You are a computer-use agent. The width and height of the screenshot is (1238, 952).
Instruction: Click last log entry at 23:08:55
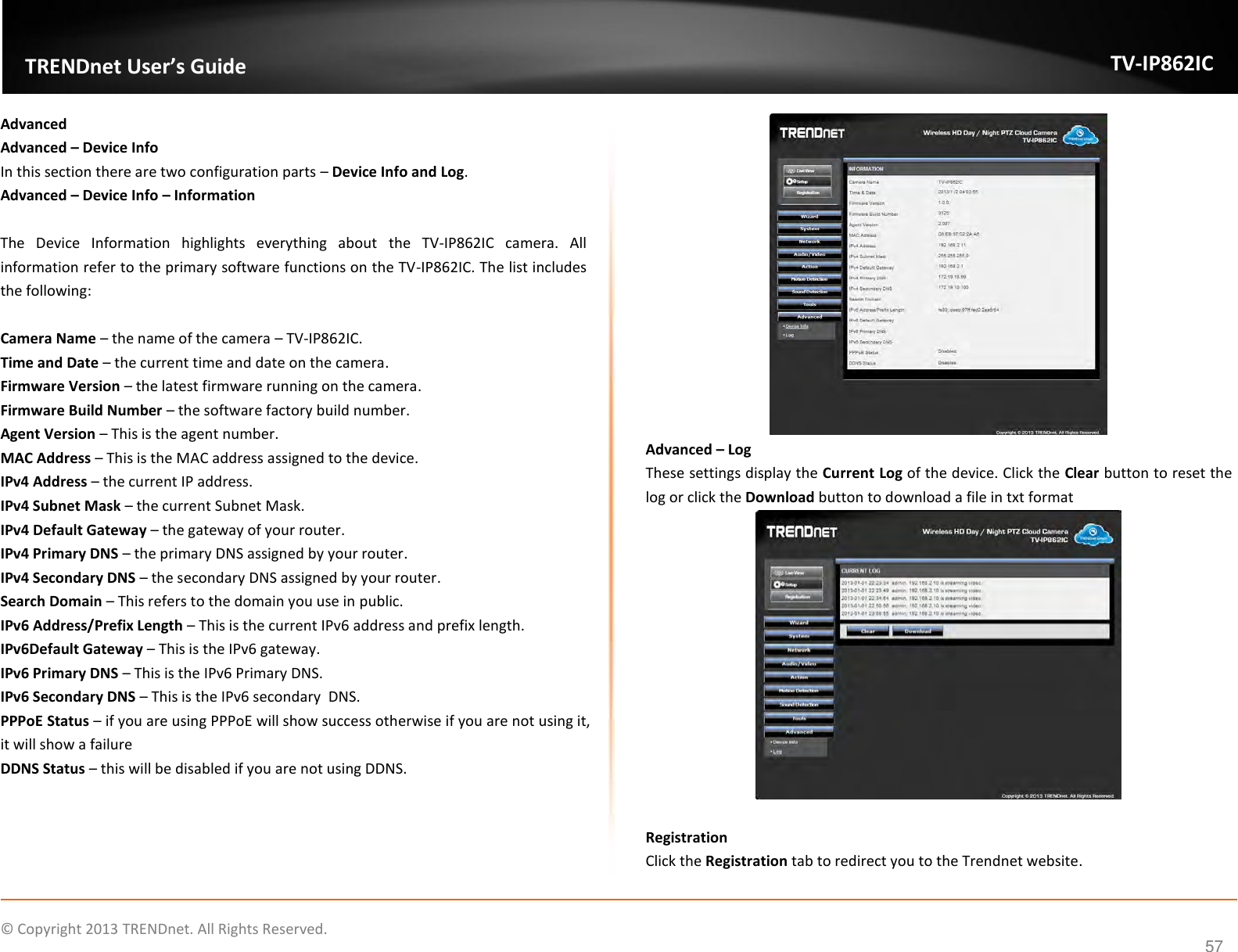pos(912,614)
